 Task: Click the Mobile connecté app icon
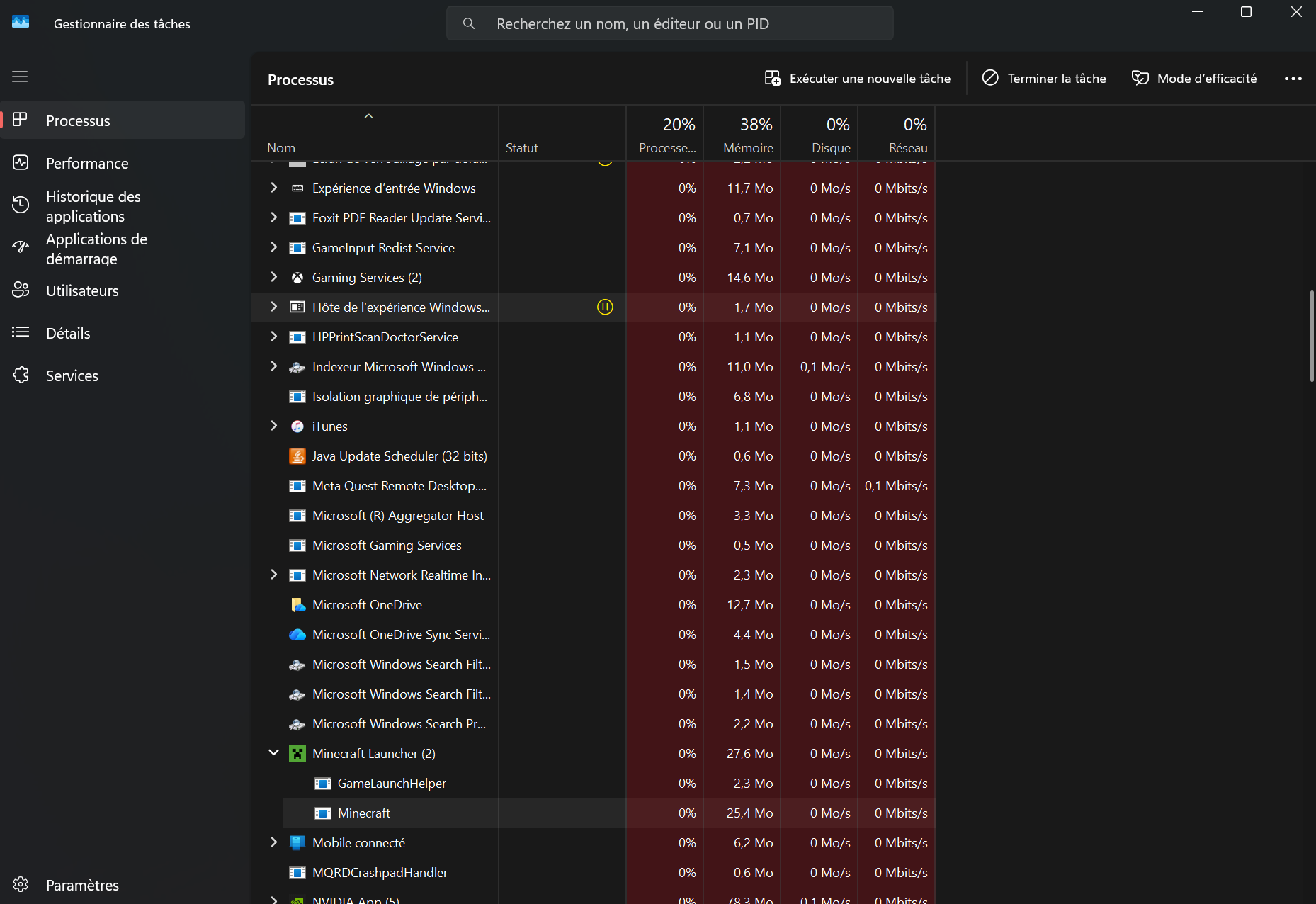pos(297,843)
